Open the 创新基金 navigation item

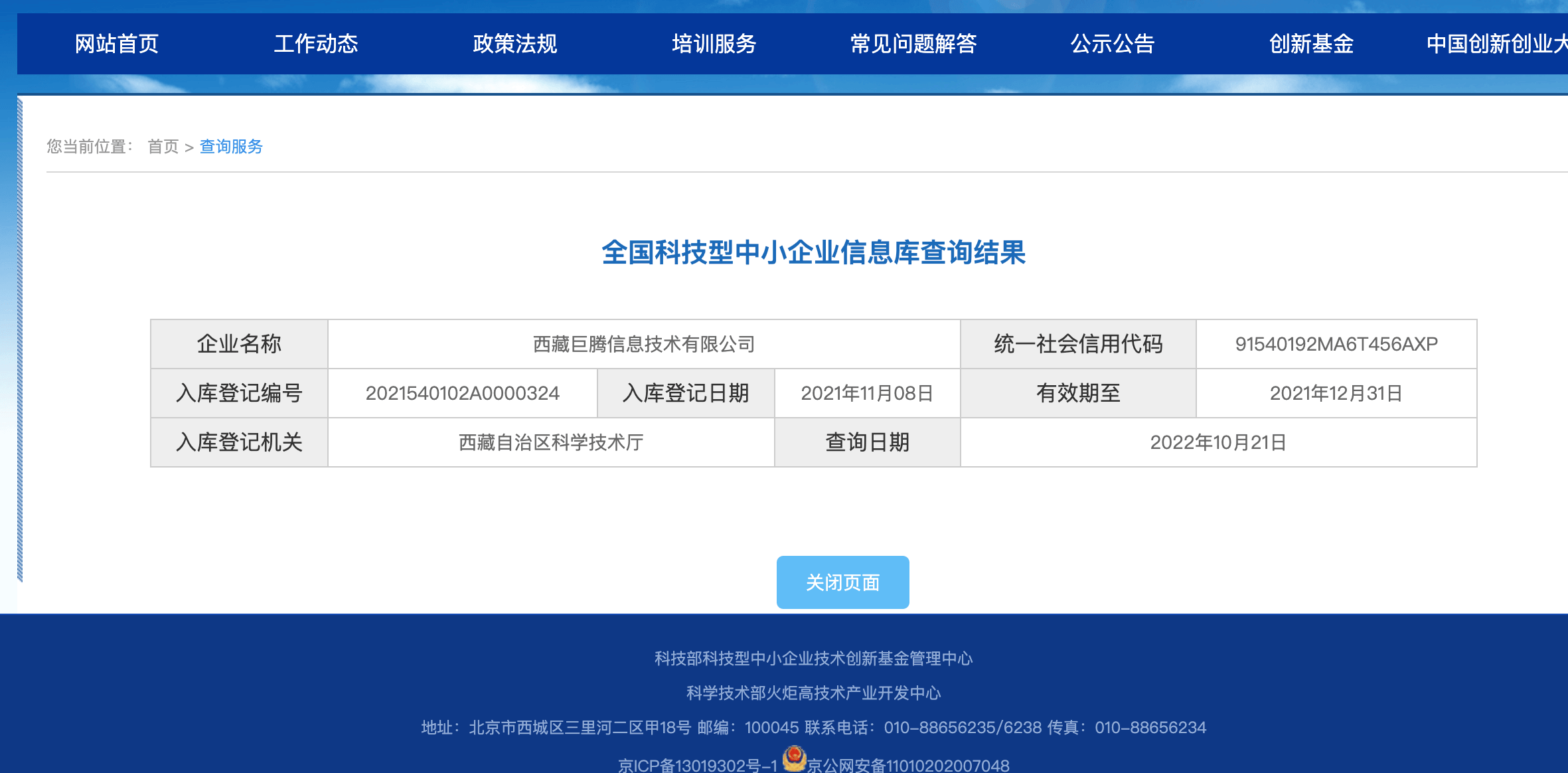coord(1311,44)
